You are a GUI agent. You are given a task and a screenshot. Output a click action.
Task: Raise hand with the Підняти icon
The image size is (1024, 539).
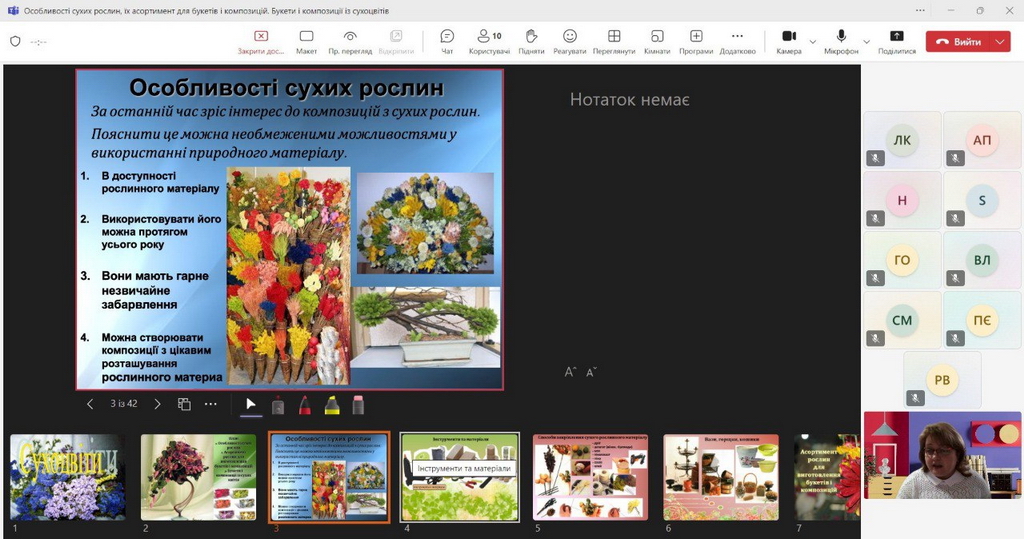tap(531, 41)
